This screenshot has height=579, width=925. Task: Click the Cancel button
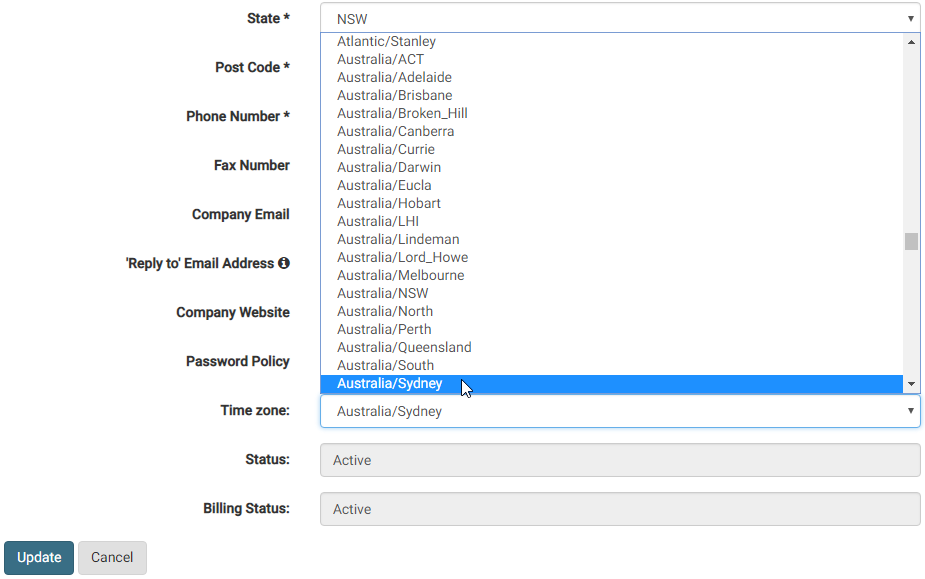(x=112, y=558)
